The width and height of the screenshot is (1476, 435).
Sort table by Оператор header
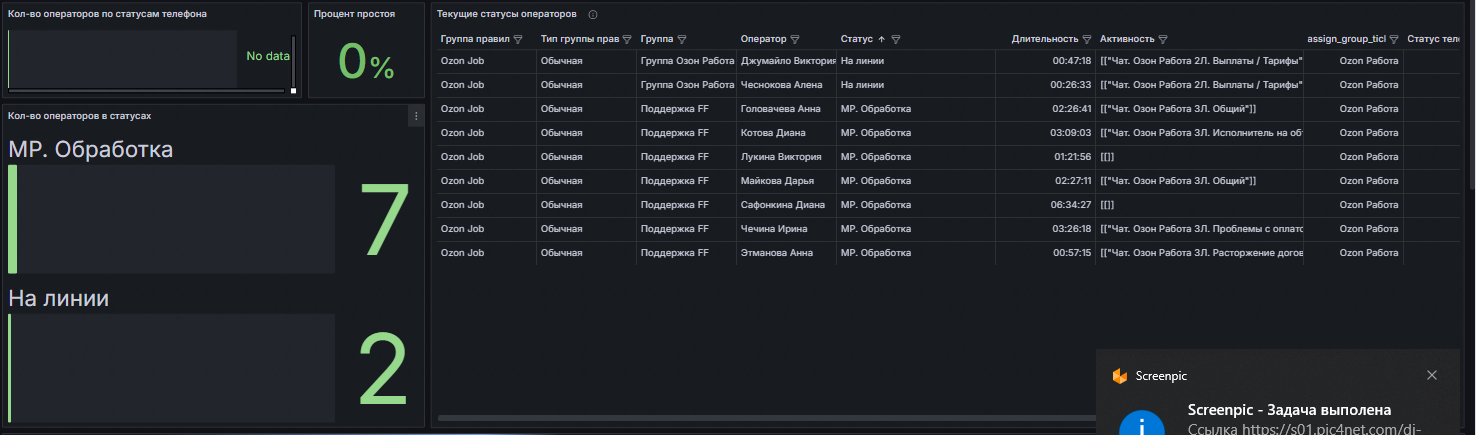[763, 39]
